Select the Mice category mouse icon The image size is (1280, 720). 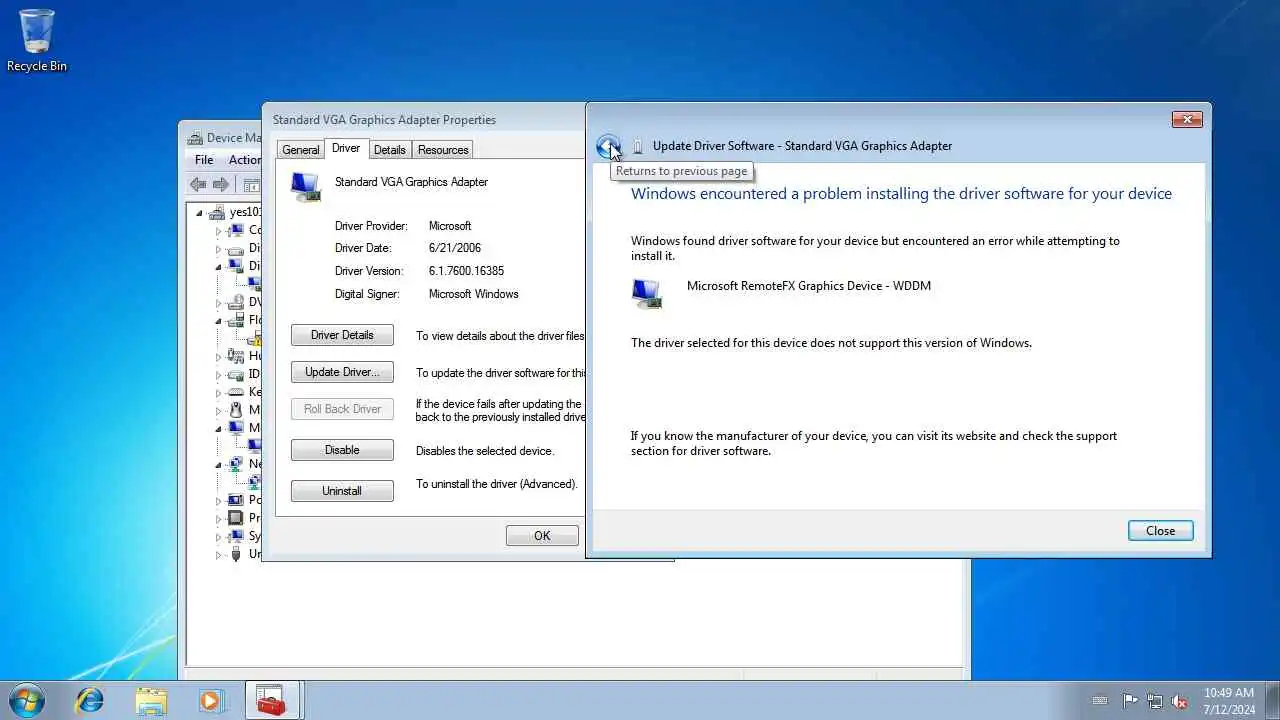pos(235,410)
